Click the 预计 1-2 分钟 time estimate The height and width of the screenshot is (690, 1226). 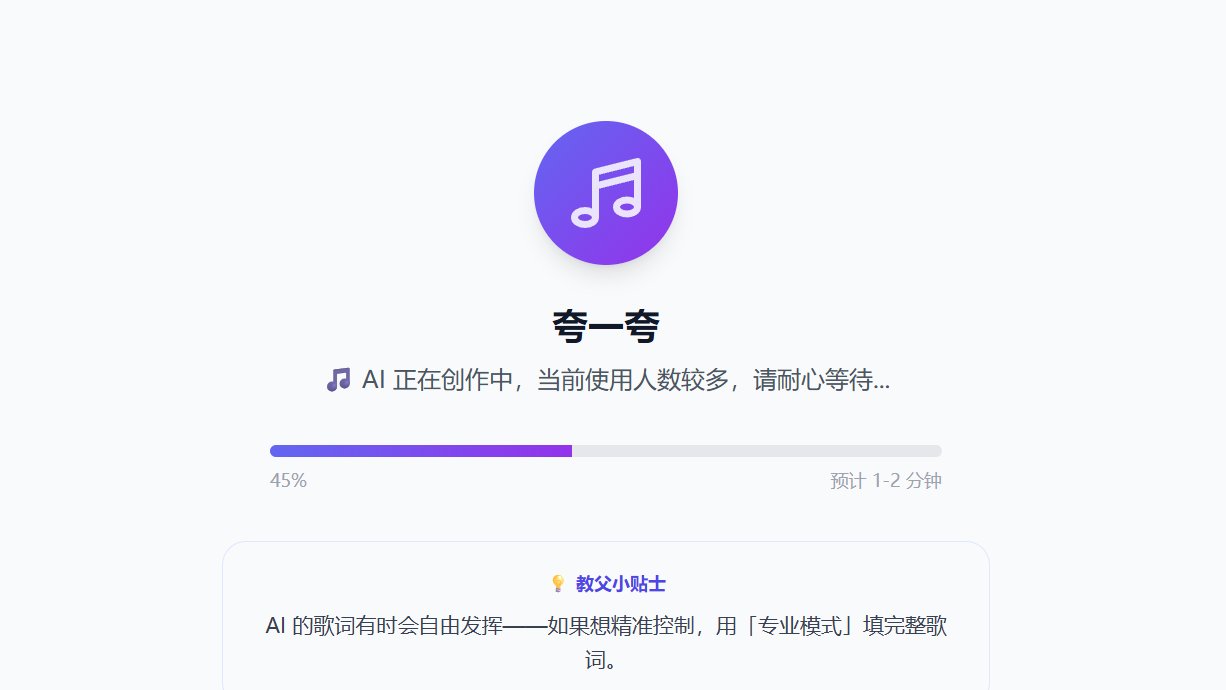[x=886, y=481]
